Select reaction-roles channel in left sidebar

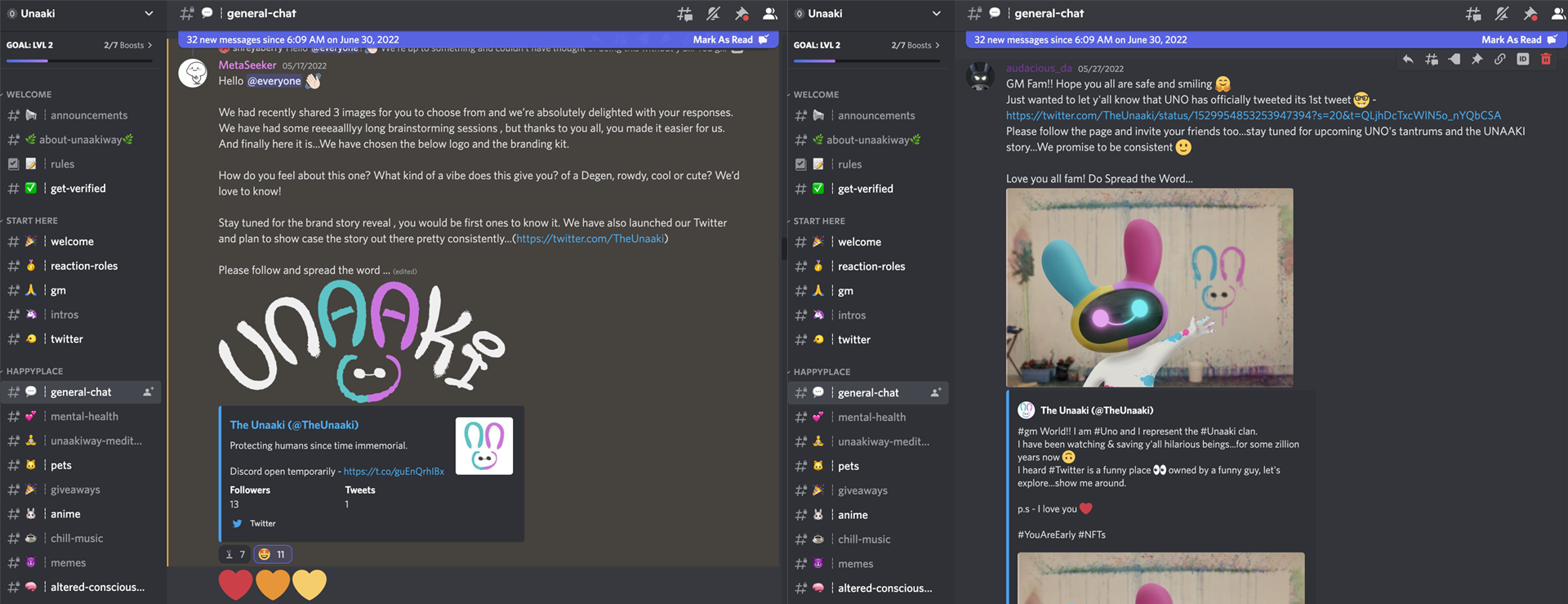point(82,266)
